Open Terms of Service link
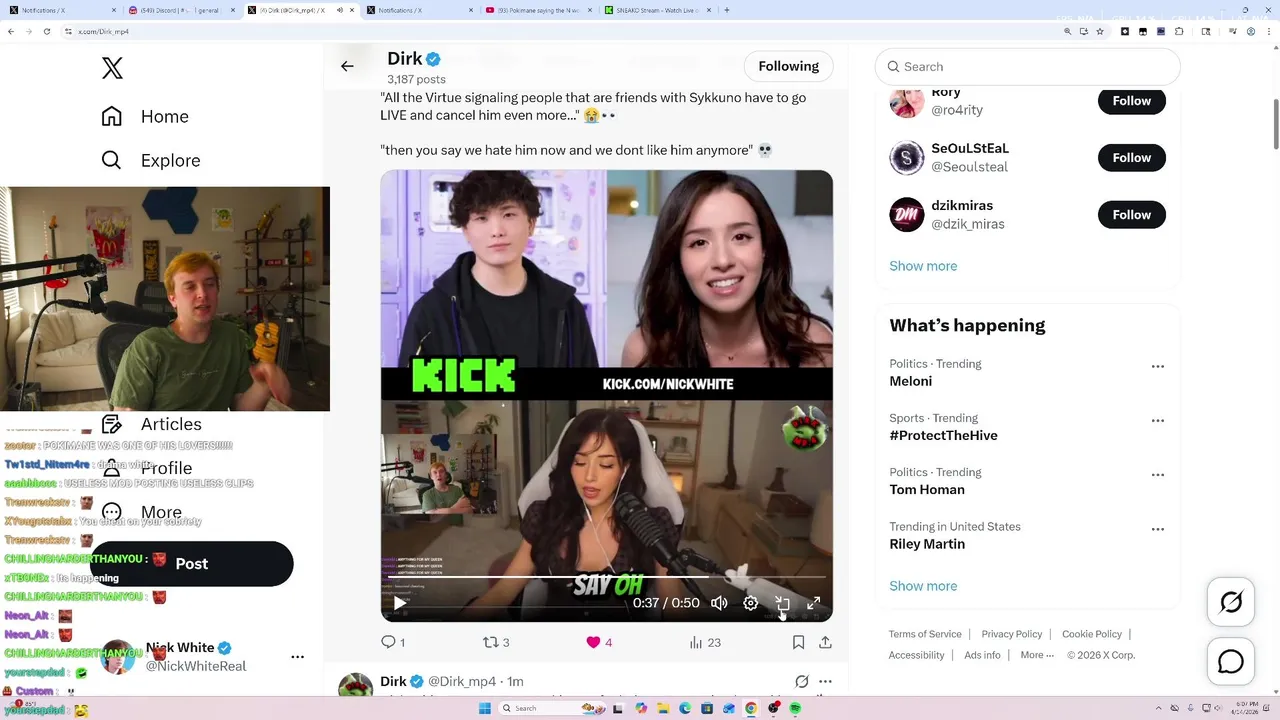The width and height of the screenshot is (1280, 720). (x=925, y=634)
